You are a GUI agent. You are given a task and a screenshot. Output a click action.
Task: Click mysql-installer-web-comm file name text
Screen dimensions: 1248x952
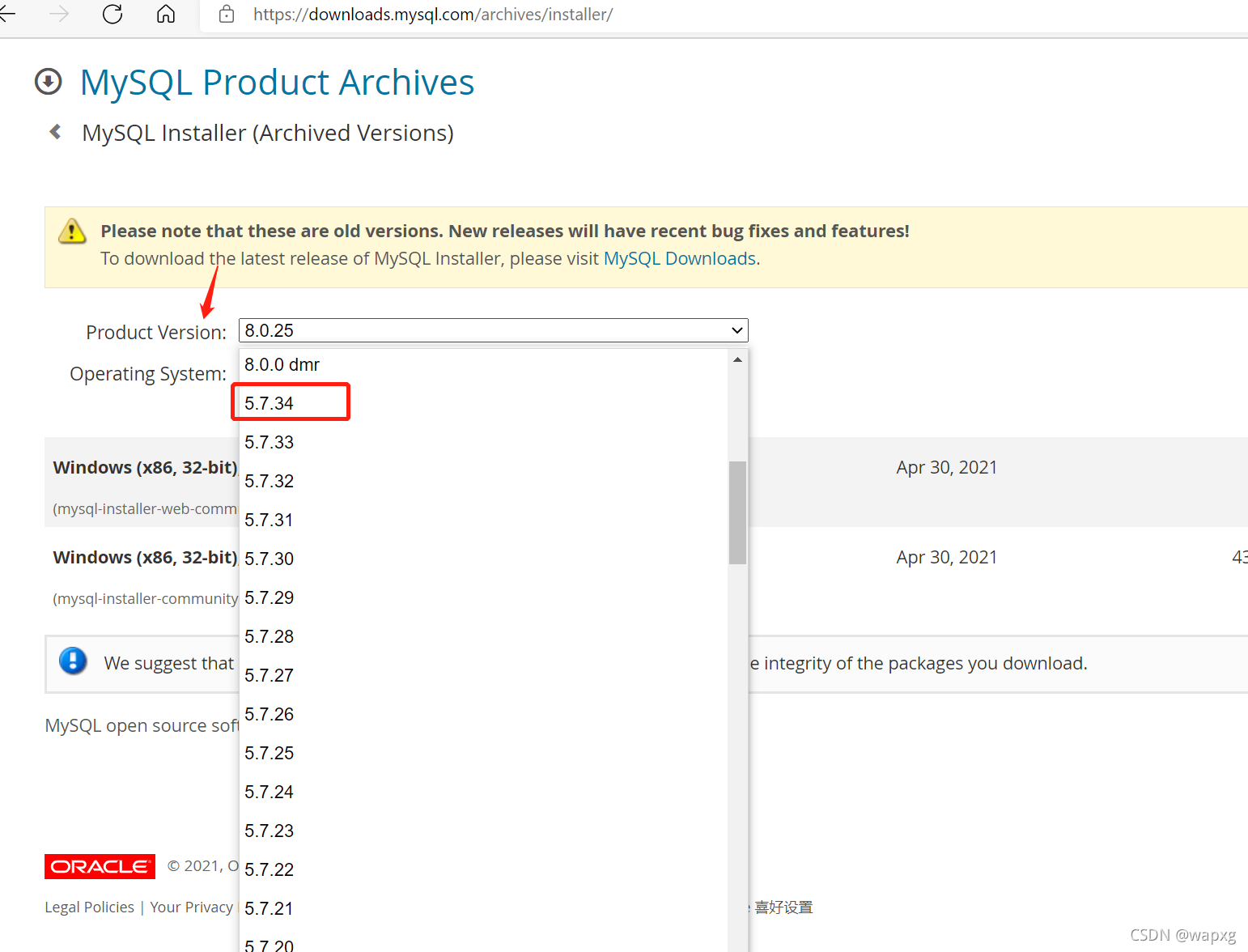(145, 508)
